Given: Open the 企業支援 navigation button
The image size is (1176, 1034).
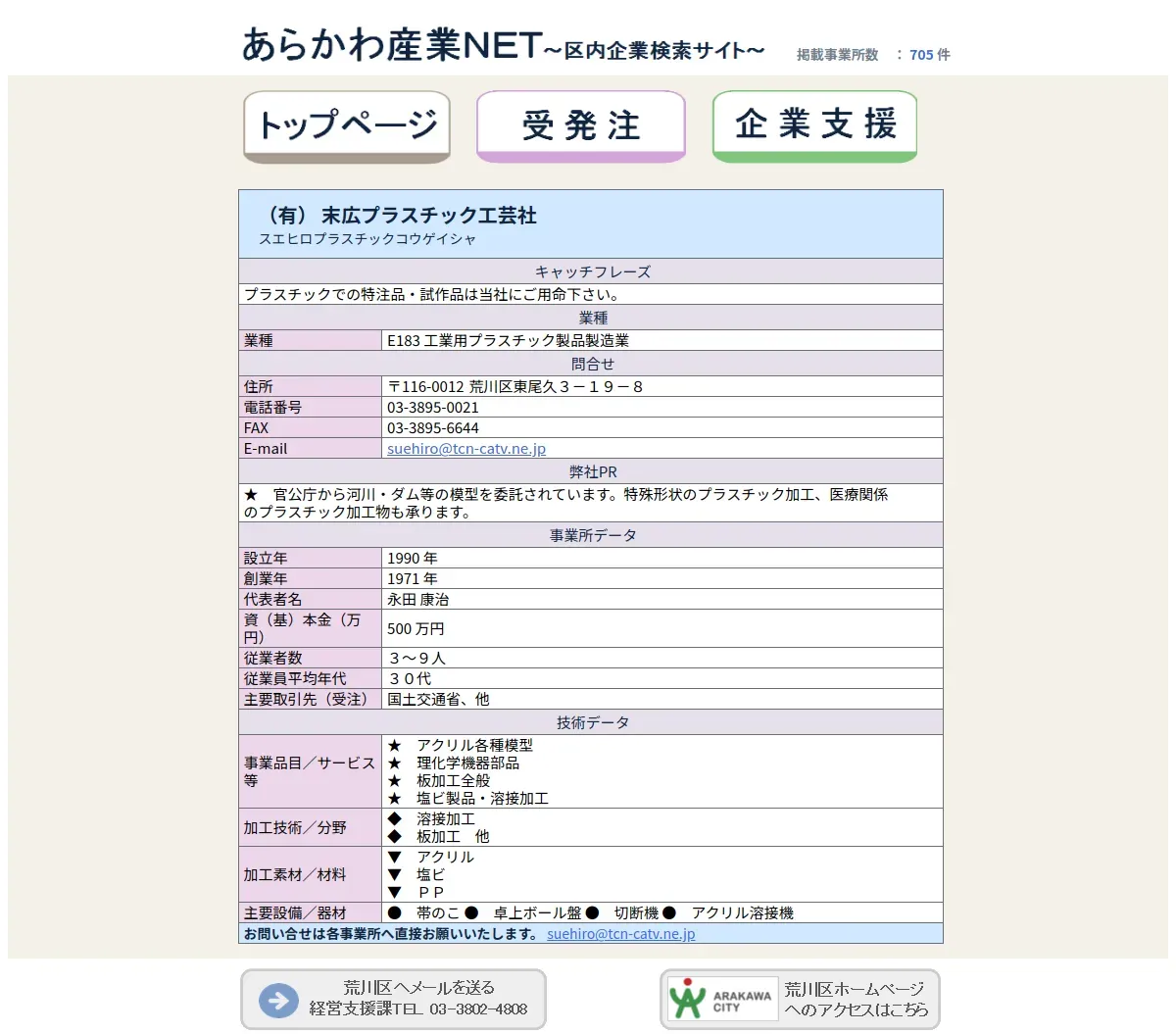Looking at the screenshot, I should pos(814,126).
